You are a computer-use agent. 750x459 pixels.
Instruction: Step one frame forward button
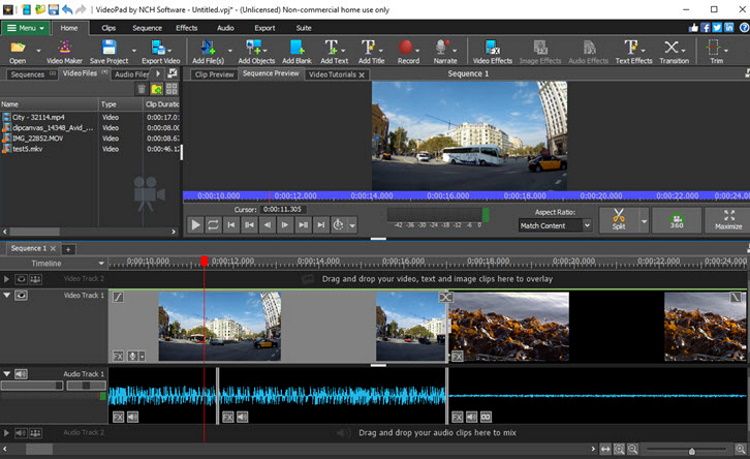pyautogui.click(x=285, y=225)
